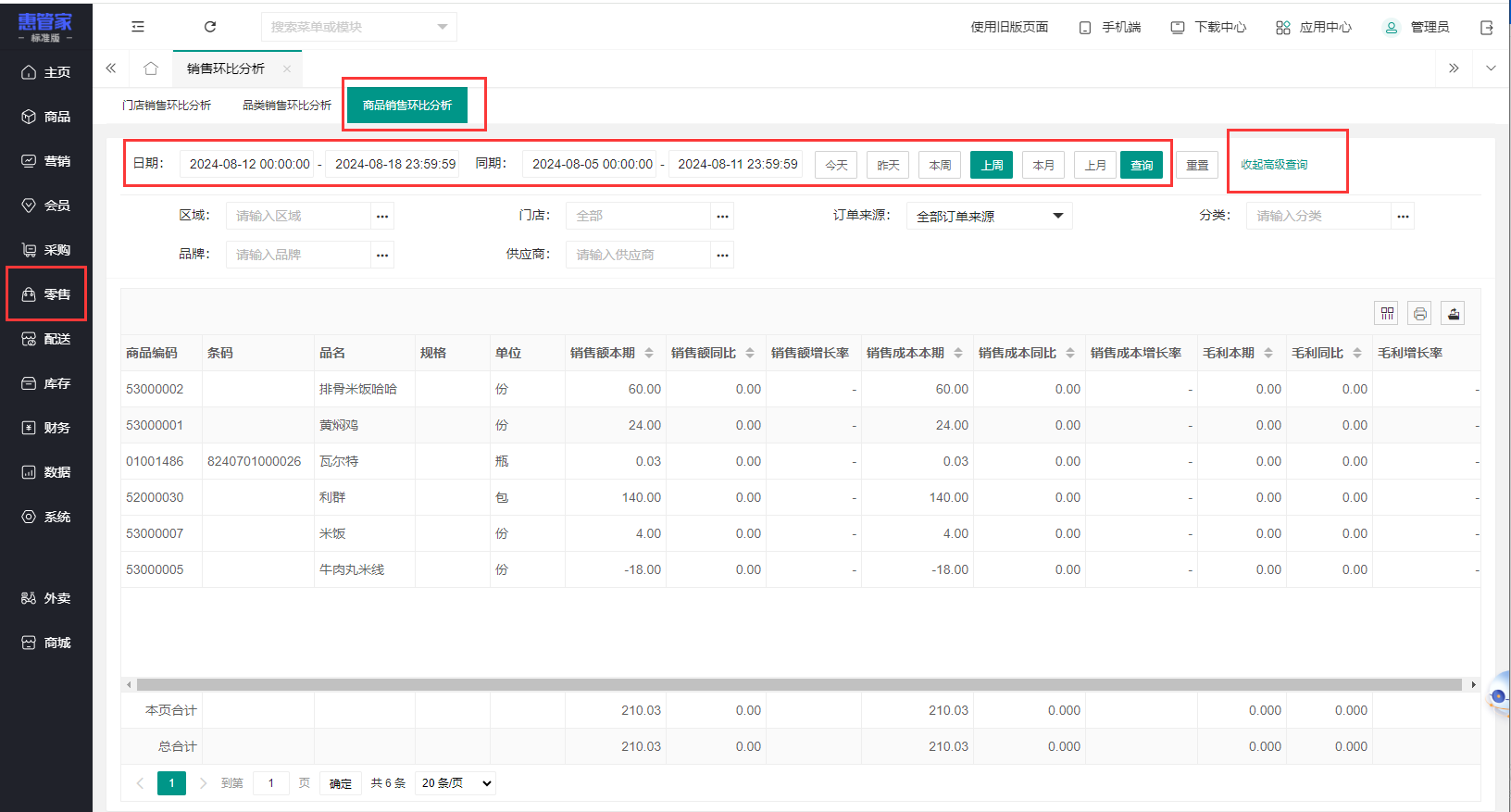Screen dimensions: 1511x812
Task: Open 应用中心 in the top bar
Action: tap(1314, 28)
